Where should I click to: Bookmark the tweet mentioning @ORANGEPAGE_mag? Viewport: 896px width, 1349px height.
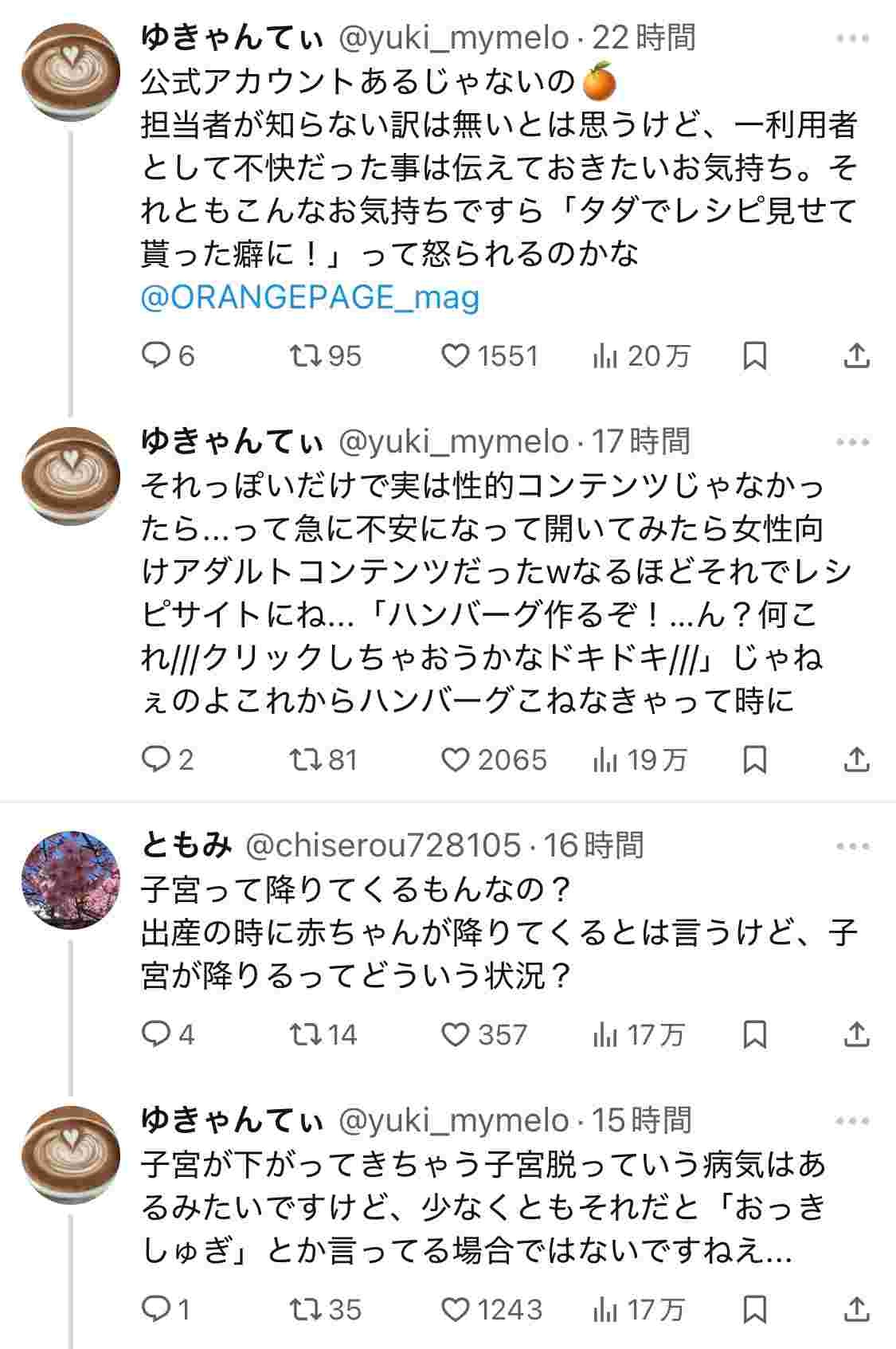click(x=754, y=355)
